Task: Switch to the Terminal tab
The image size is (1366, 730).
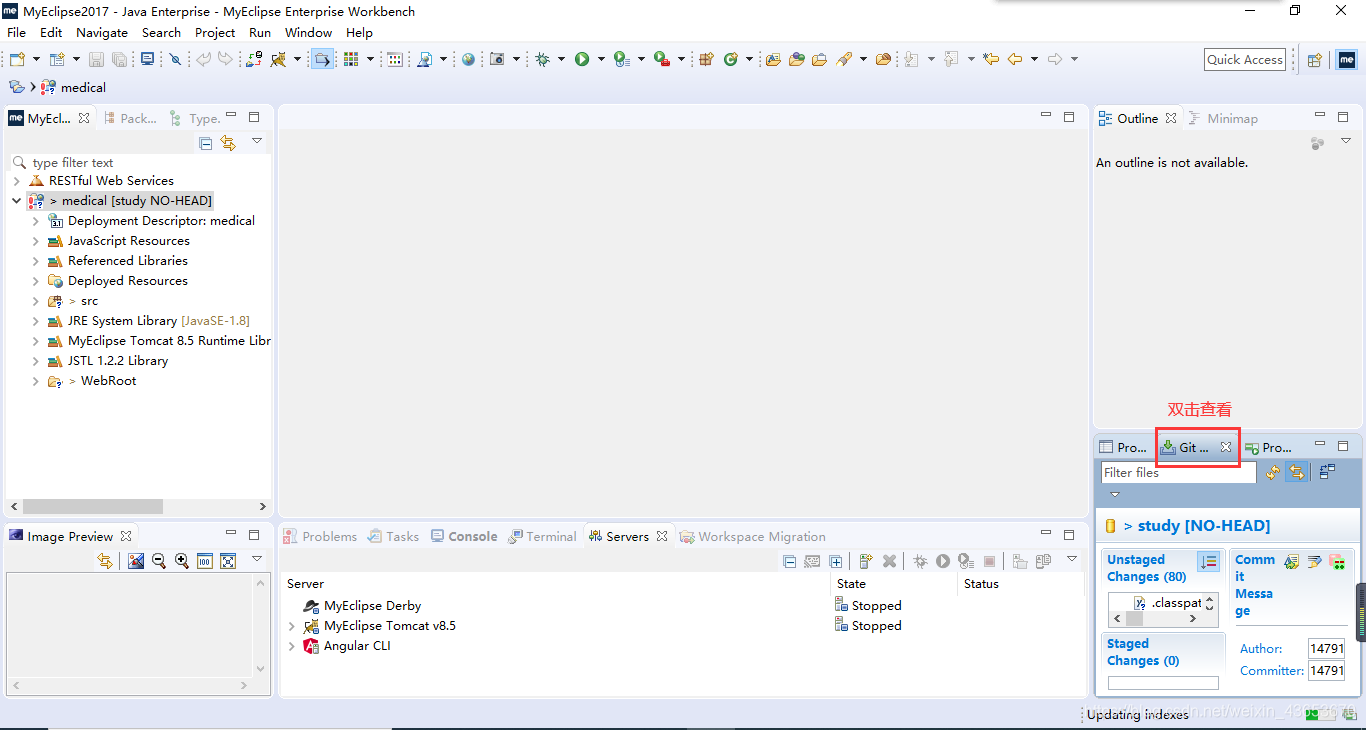Action: tap(542, 536)
